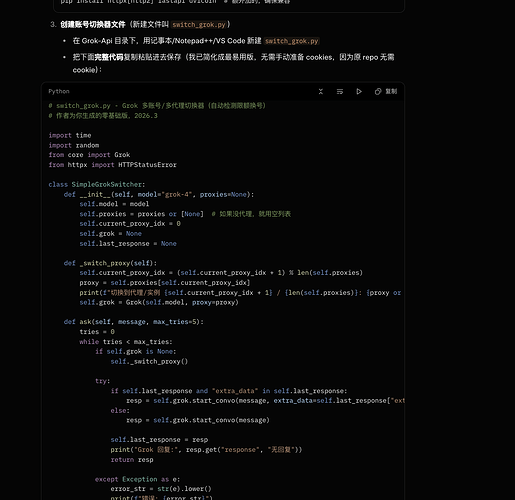Click the "return resp" line

click(132, 460)
